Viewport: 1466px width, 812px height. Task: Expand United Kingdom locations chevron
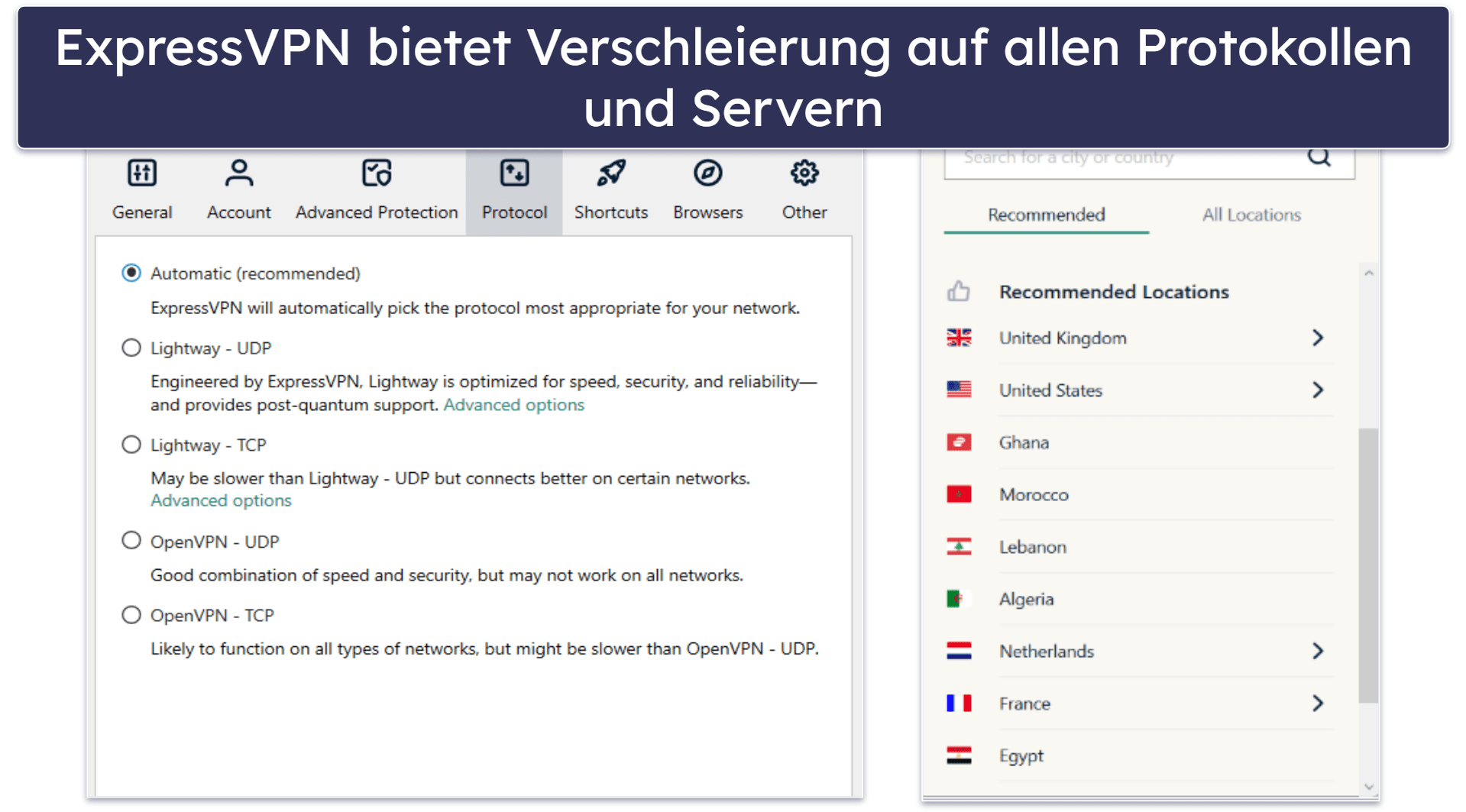click(1318, 338)
